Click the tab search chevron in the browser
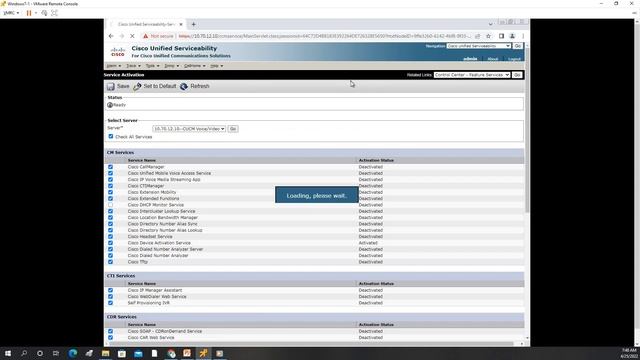The width and height of the screenshot is (640, 360). (491, 24)
